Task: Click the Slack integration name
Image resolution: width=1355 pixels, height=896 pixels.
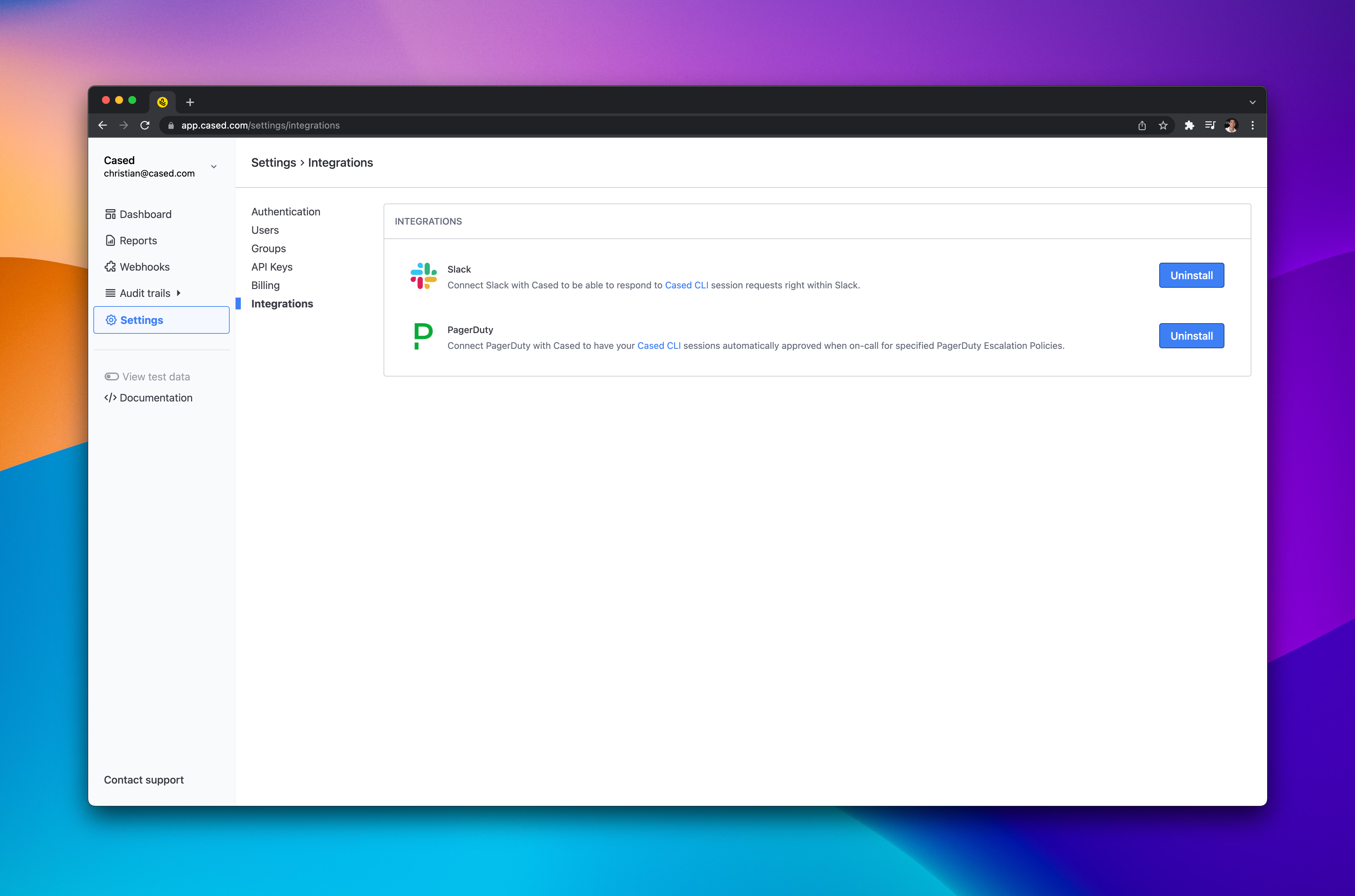Action: tap(459, 269)
